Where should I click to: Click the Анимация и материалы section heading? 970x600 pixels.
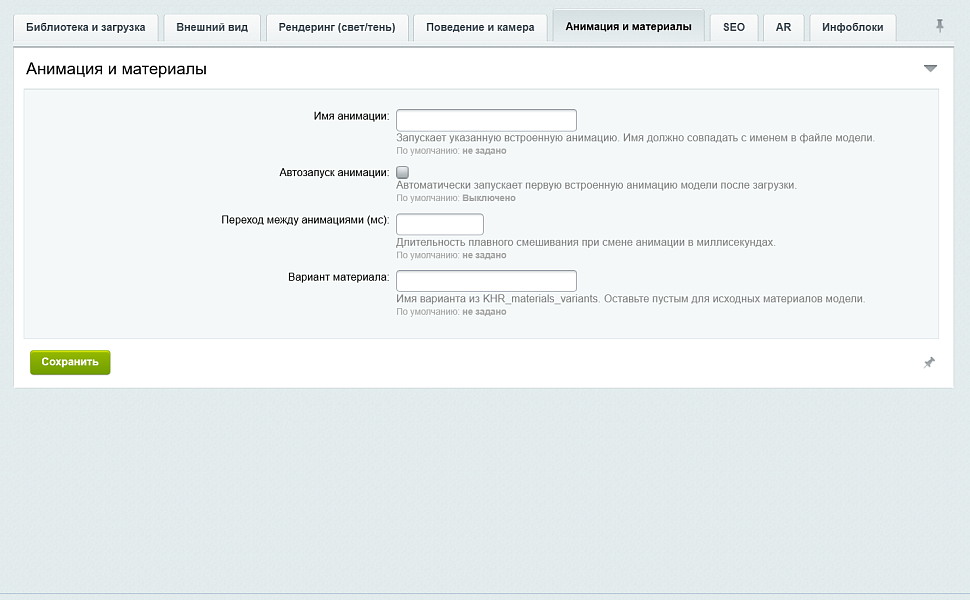click(x=116, y=69)
